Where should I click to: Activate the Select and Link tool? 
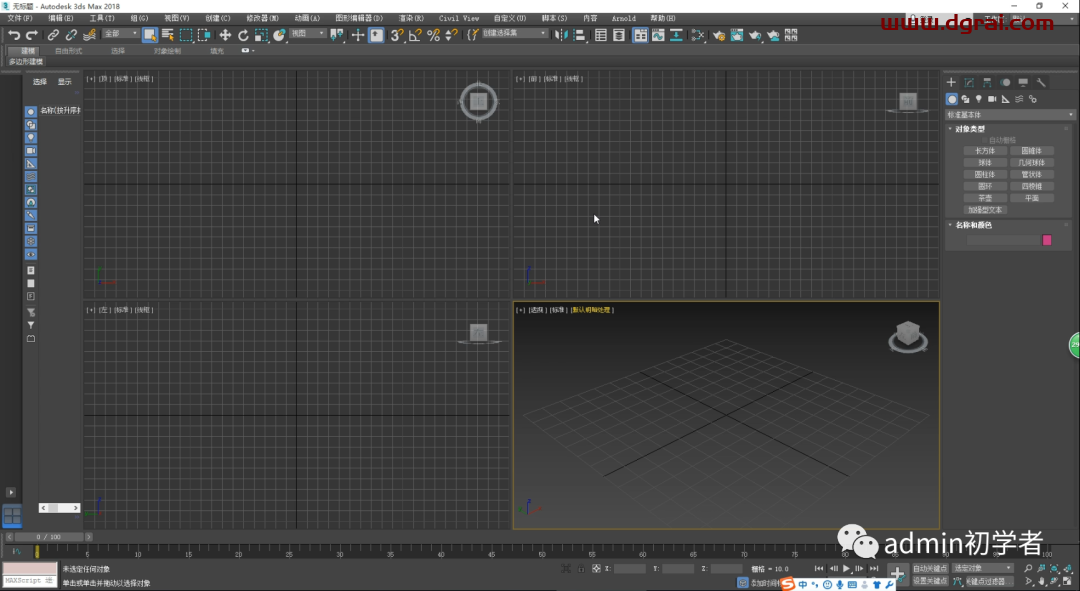tap(53, 34)
